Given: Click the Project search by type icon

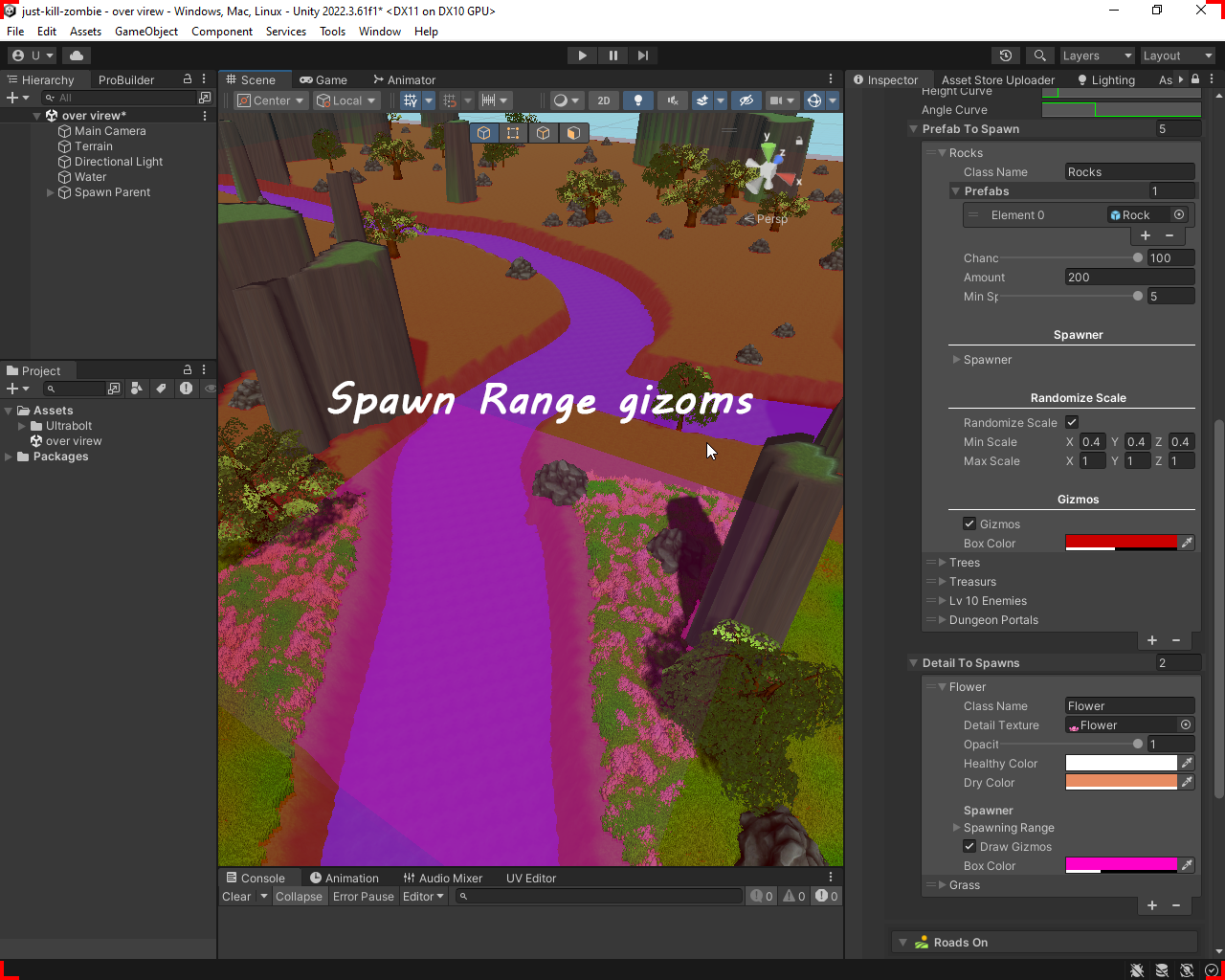Looking at the screenshot, I should (x=136, y=389).
